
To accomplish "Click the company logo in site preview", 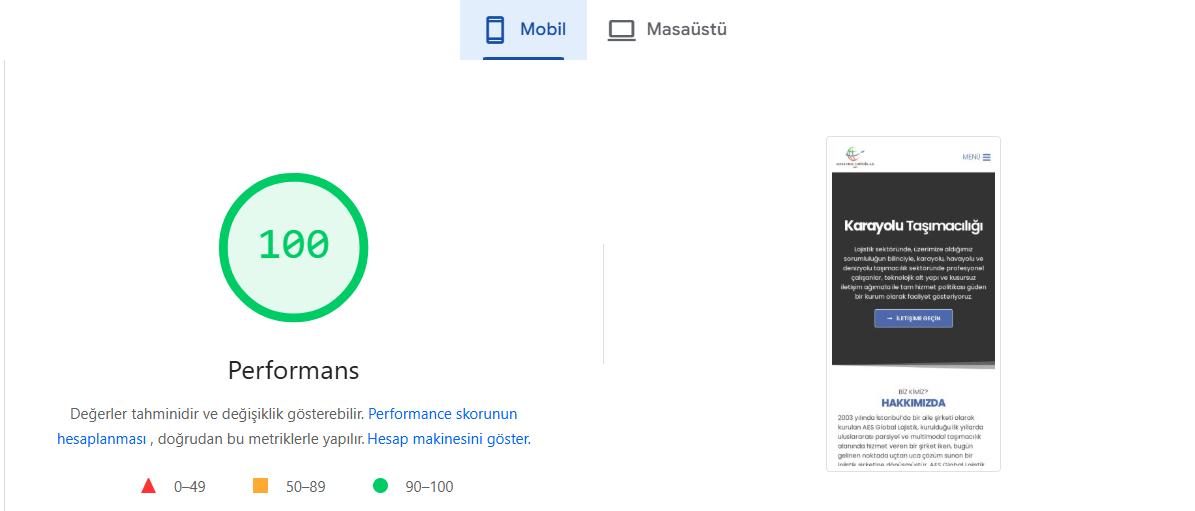I will [x=855, y=157].
